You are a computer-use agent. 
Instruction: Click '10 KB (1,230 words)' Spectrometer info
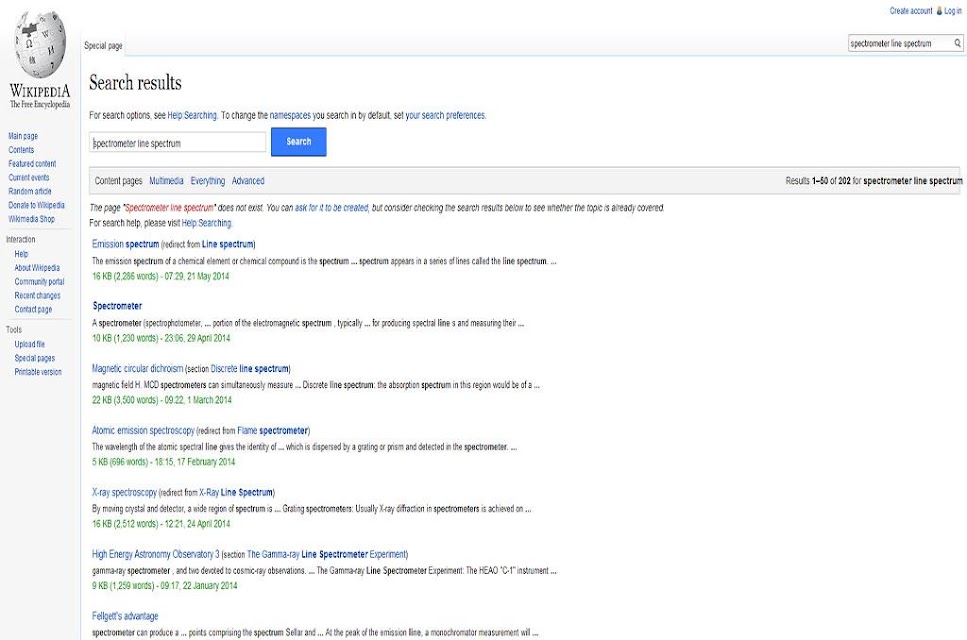point(126,338)
